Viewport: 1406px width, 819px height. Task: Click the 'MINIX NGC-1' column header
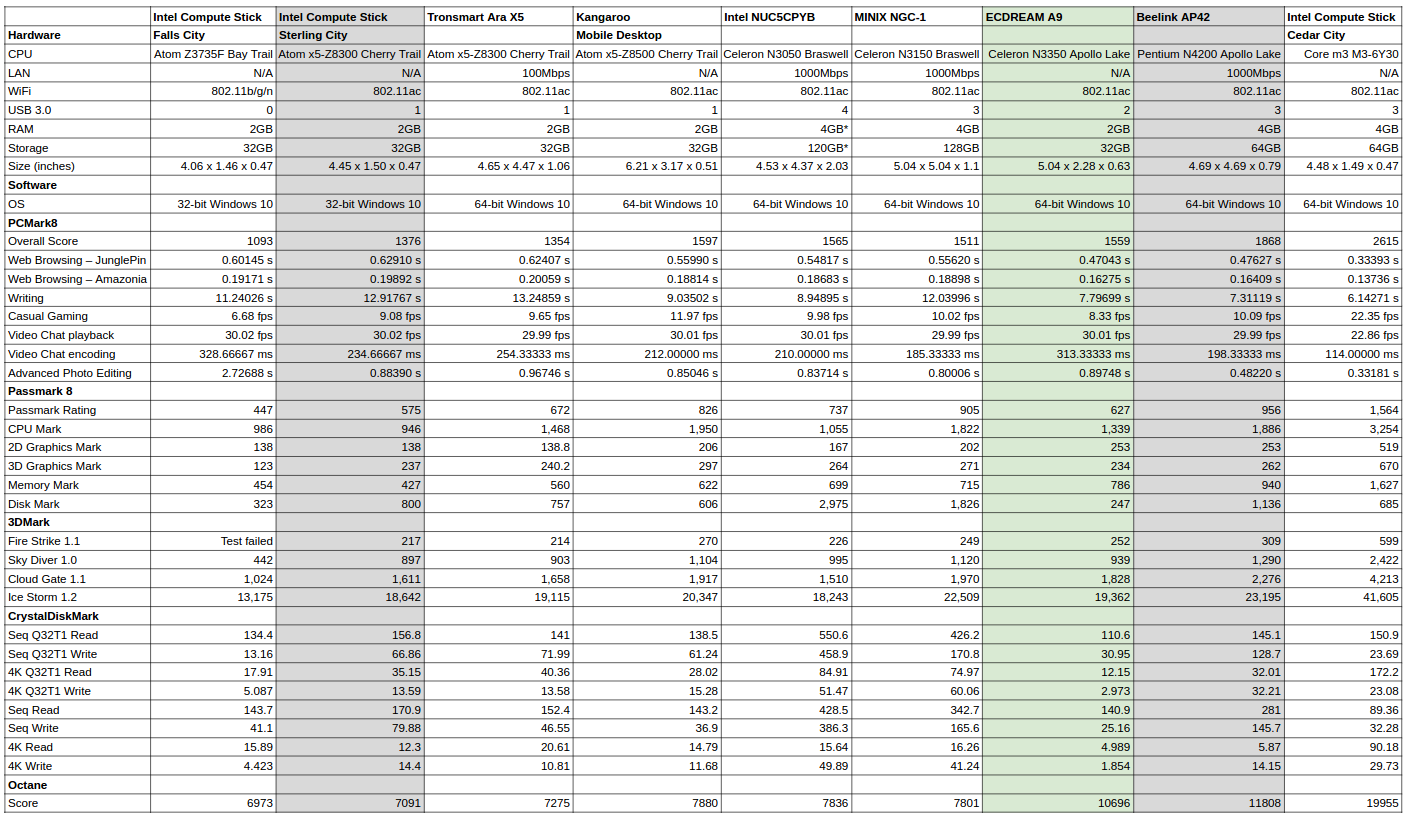tap(917, 17)
